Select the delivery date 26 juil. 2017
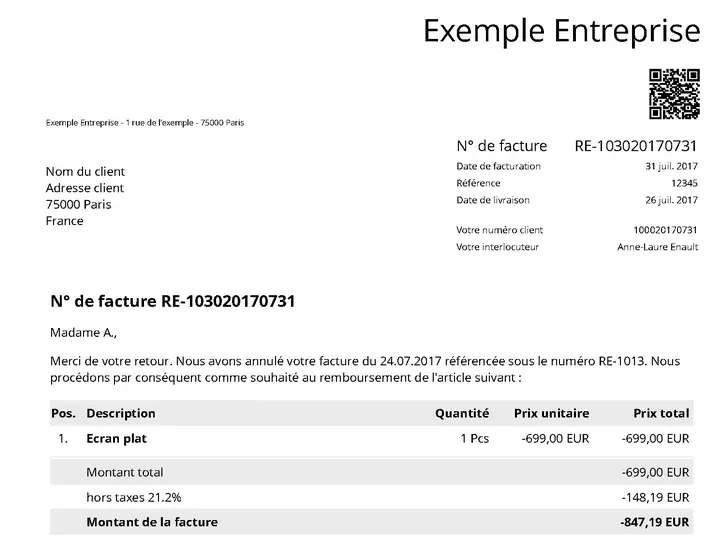This screenshot has height=552, width=727. pos(671,200)
